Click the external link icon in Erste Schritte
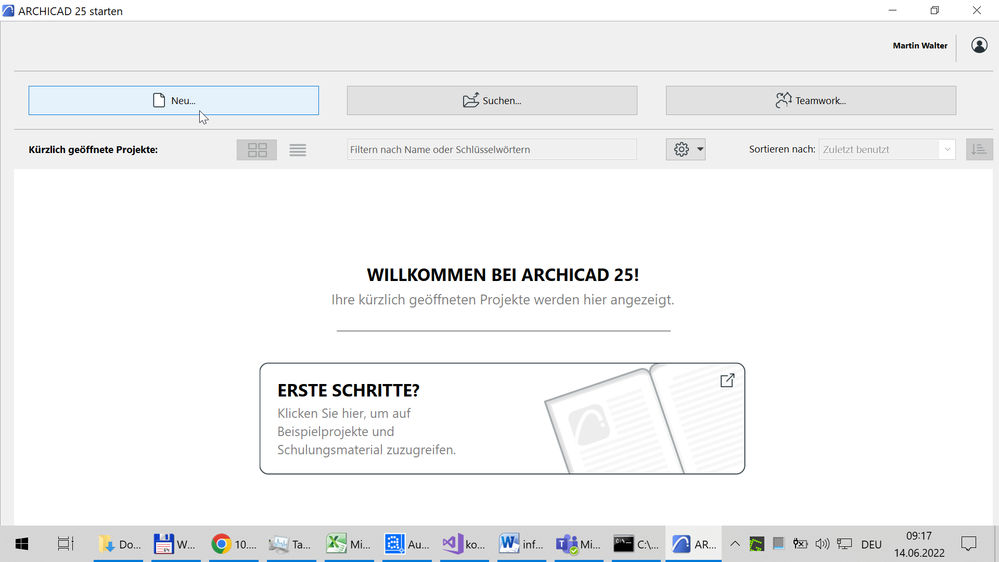 coord(727,380)
